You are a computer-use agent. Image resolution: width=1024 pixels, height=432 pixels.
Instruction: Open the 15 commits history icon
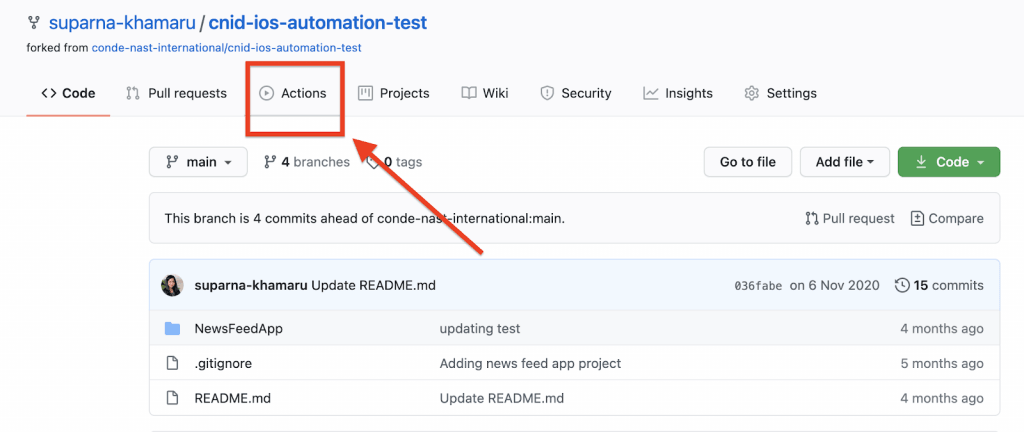click(x=902, y=285)
